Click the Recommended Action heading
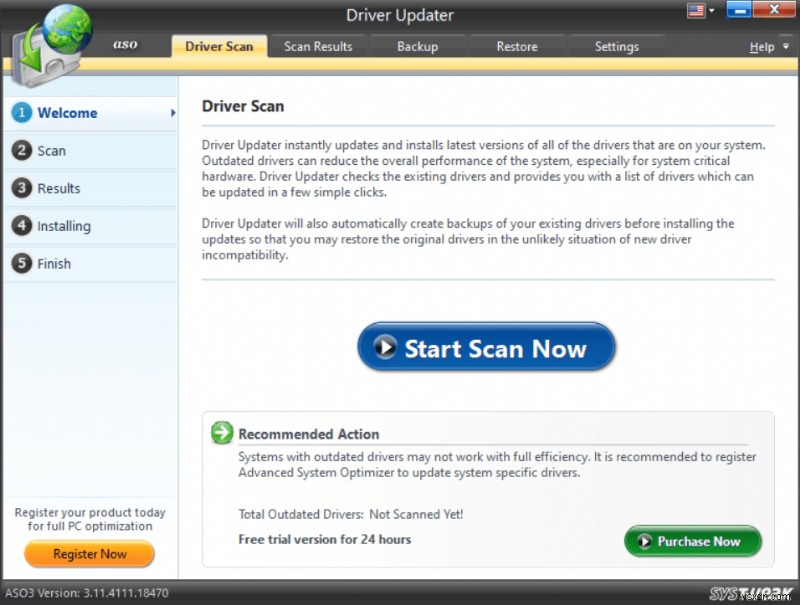This screenshot has width=800, height=605. [x=309, y=434]
